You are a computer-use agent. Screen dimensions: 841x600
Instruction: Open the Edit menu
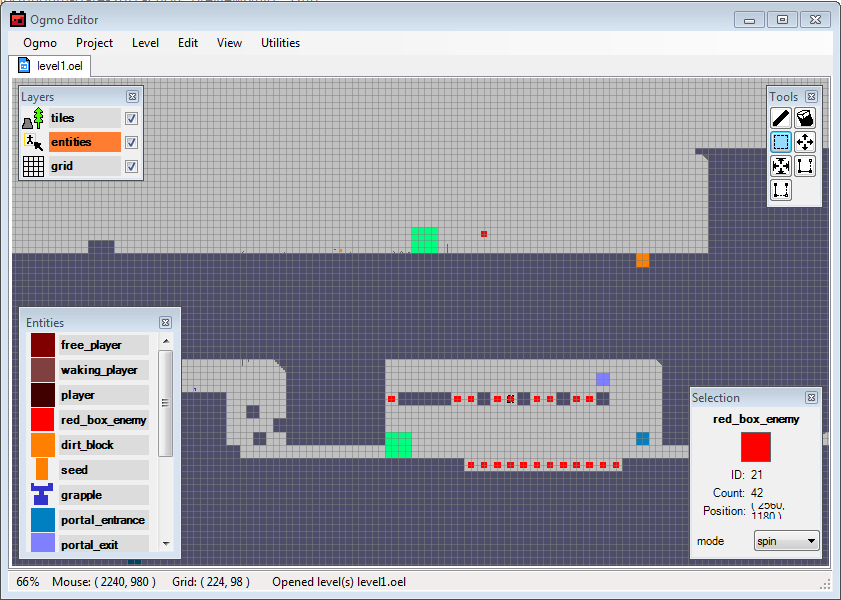pos(188,43)
